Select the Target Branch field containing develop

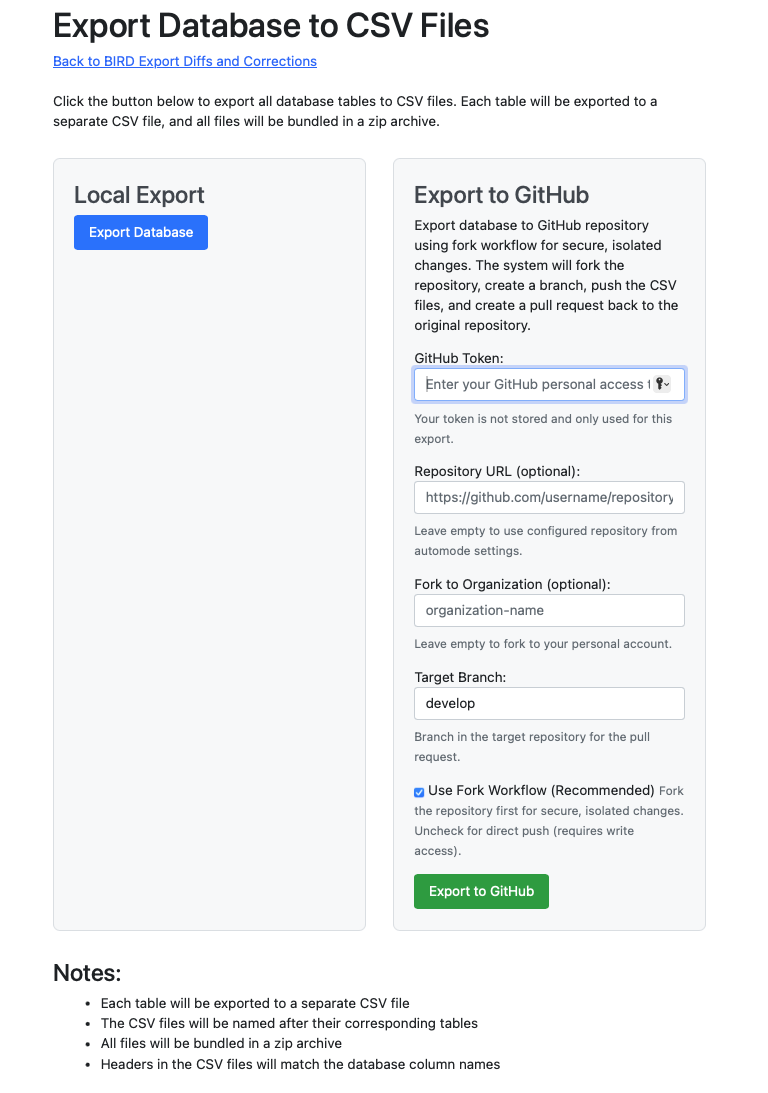pyautogui.click(x=549, y=703)
